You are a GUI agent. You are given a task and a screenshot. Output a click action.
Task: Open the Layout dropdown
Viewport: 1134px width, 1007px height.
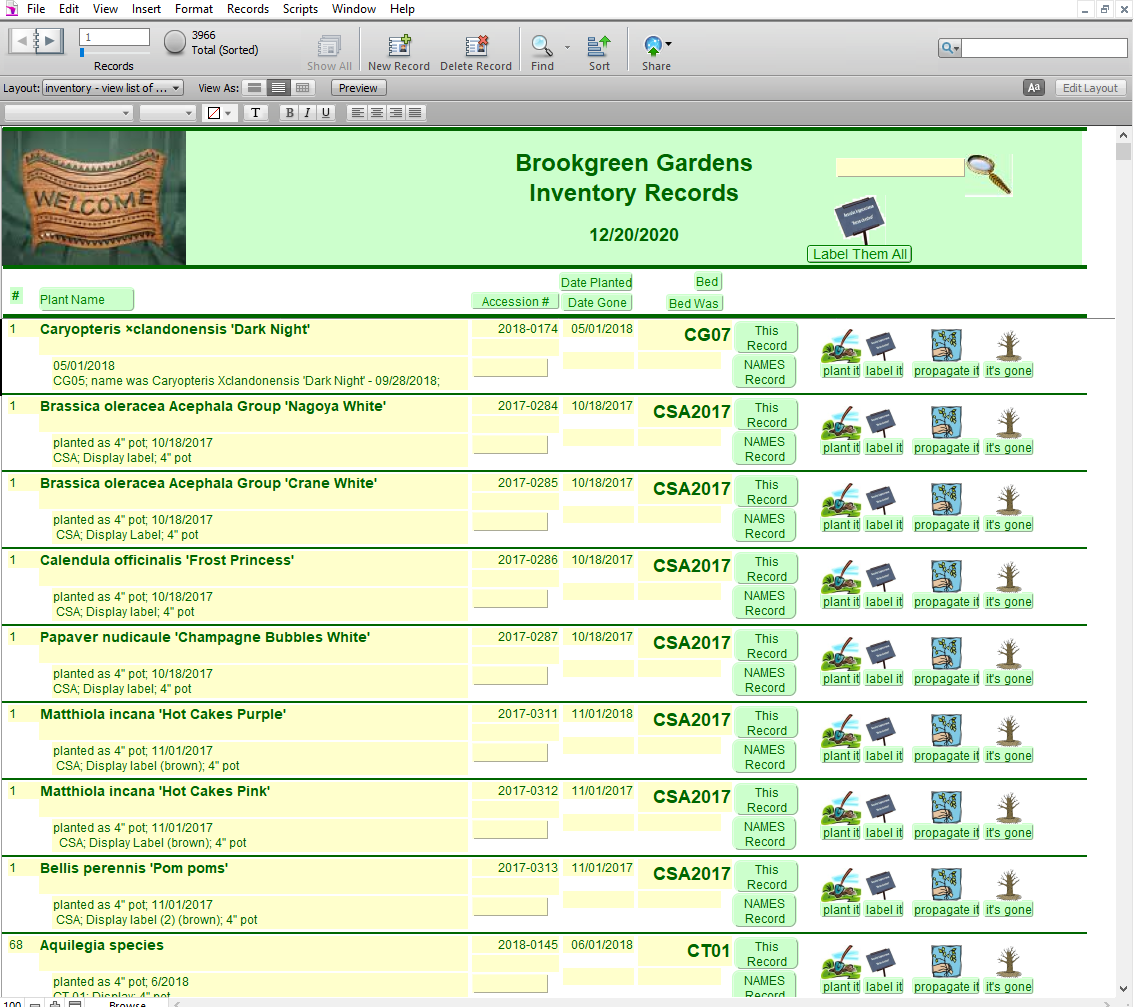[112, 88]
